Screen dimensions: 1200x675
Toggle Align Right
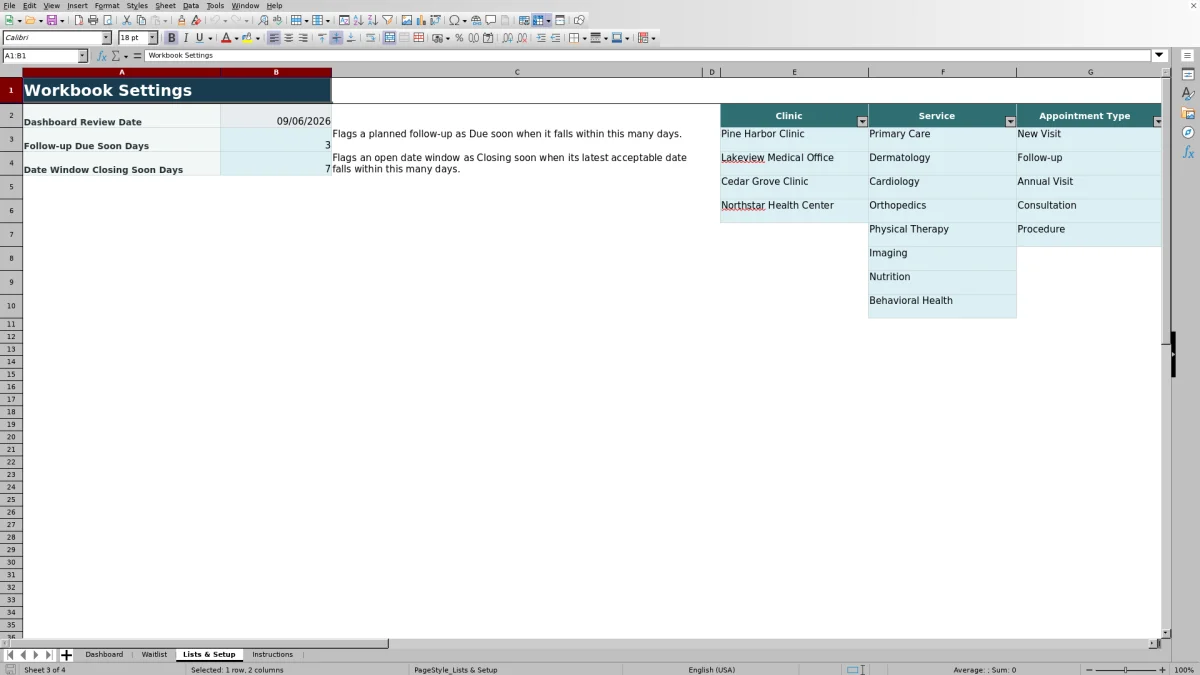(303, 38)
